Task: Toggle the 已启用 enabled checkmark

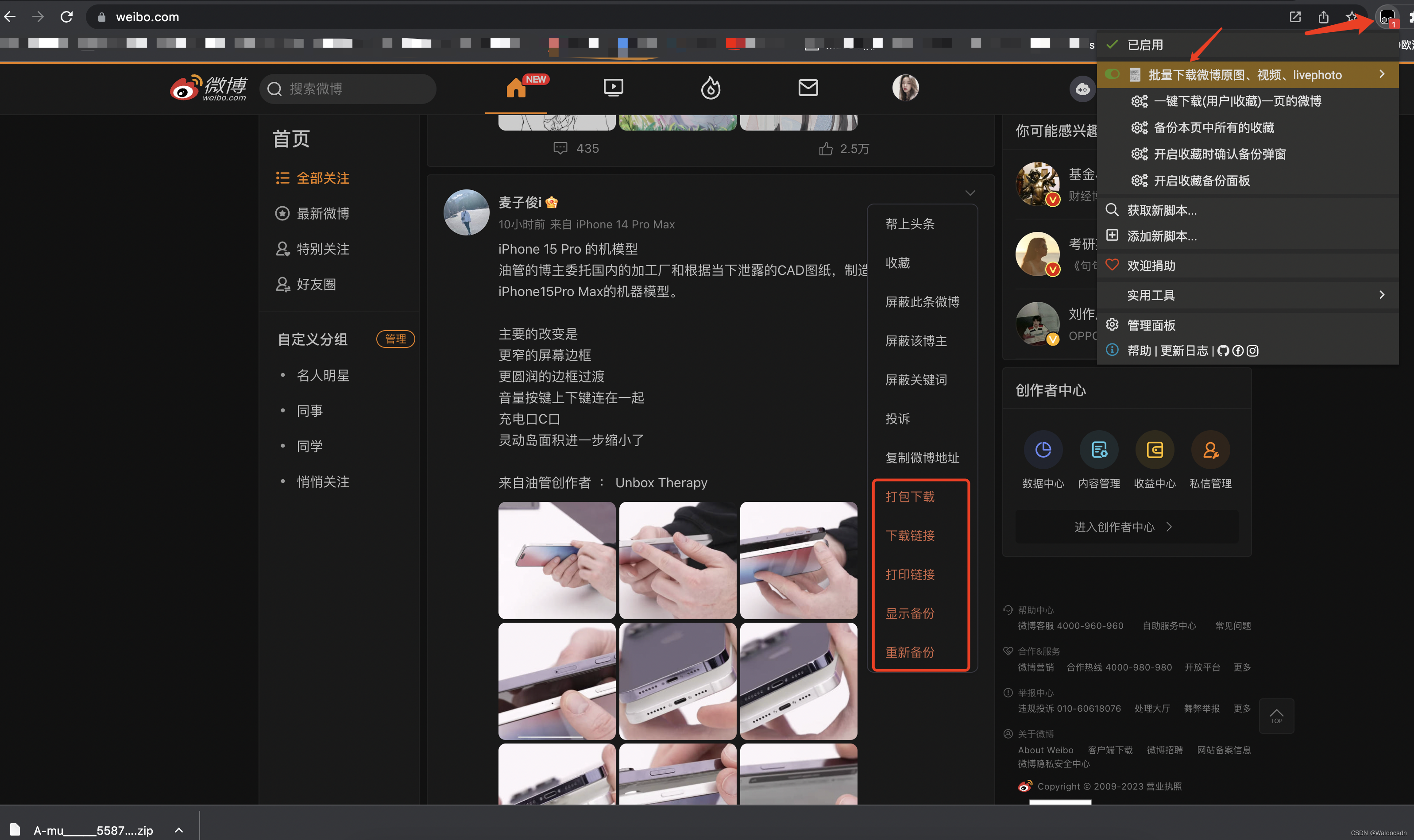Action: pos(1112,45)
